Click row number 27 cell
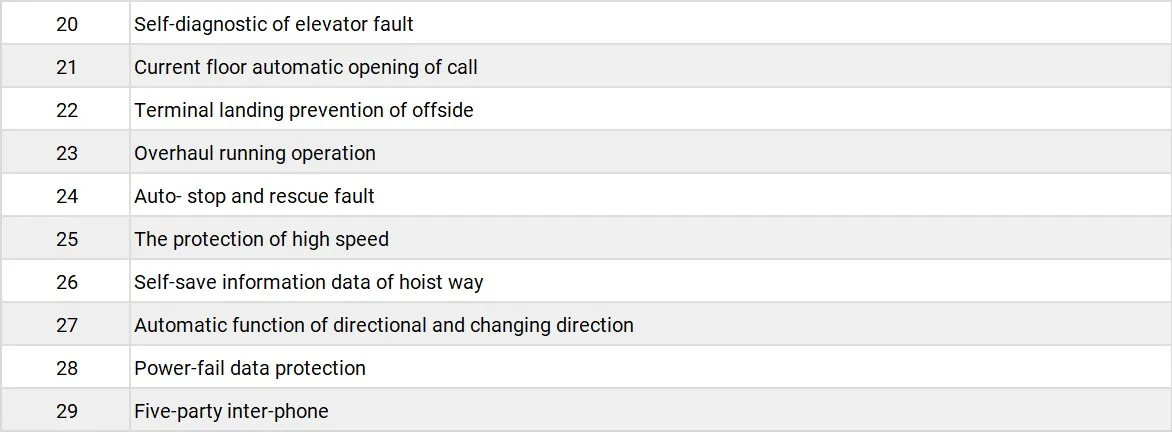Image resolution: width=1172 pixels, height=432 pixels. pyautogui.click(x=67, y=325)
